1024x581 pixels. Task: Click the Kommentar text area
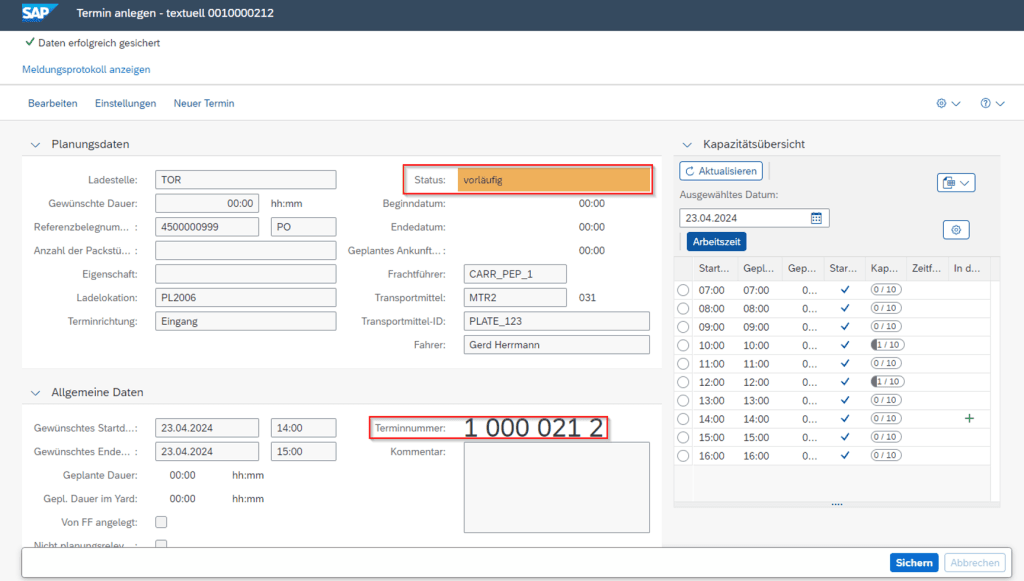tap(556, 488)
